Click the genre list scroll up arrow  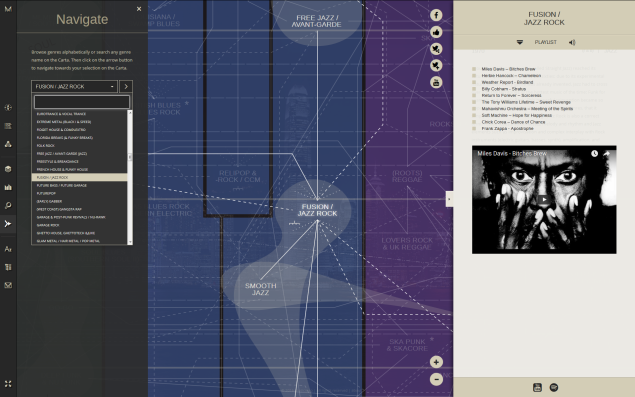tap(130, 112)
